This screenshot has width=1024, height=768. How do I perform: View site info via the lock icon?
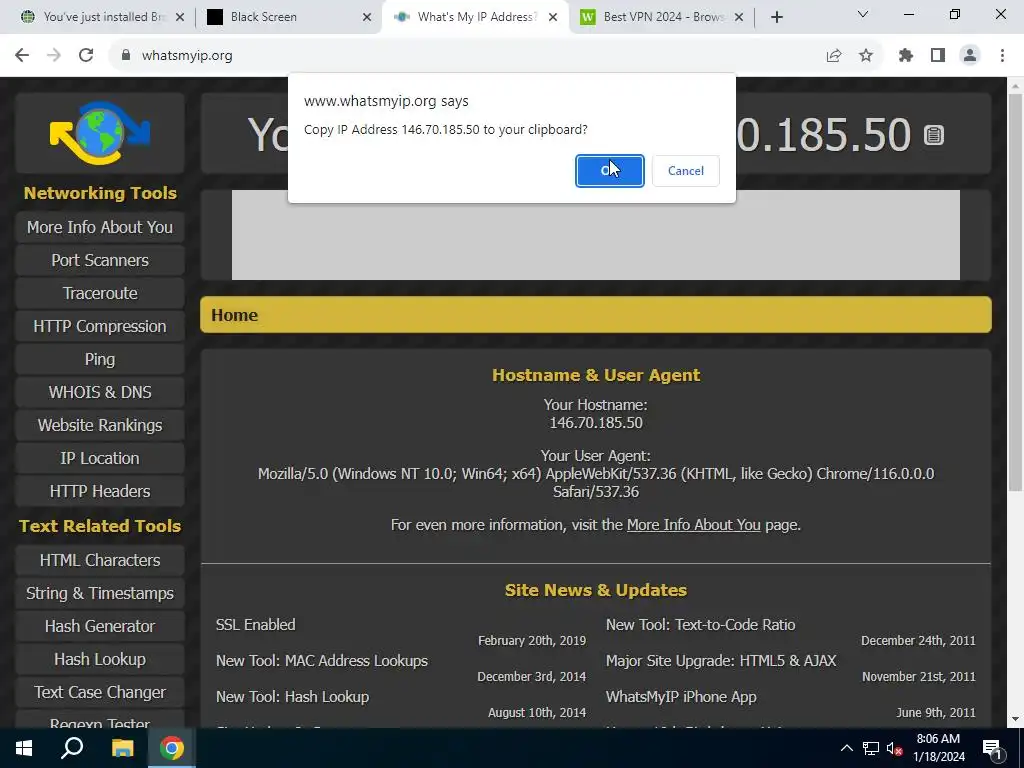[x=126, y=56]
